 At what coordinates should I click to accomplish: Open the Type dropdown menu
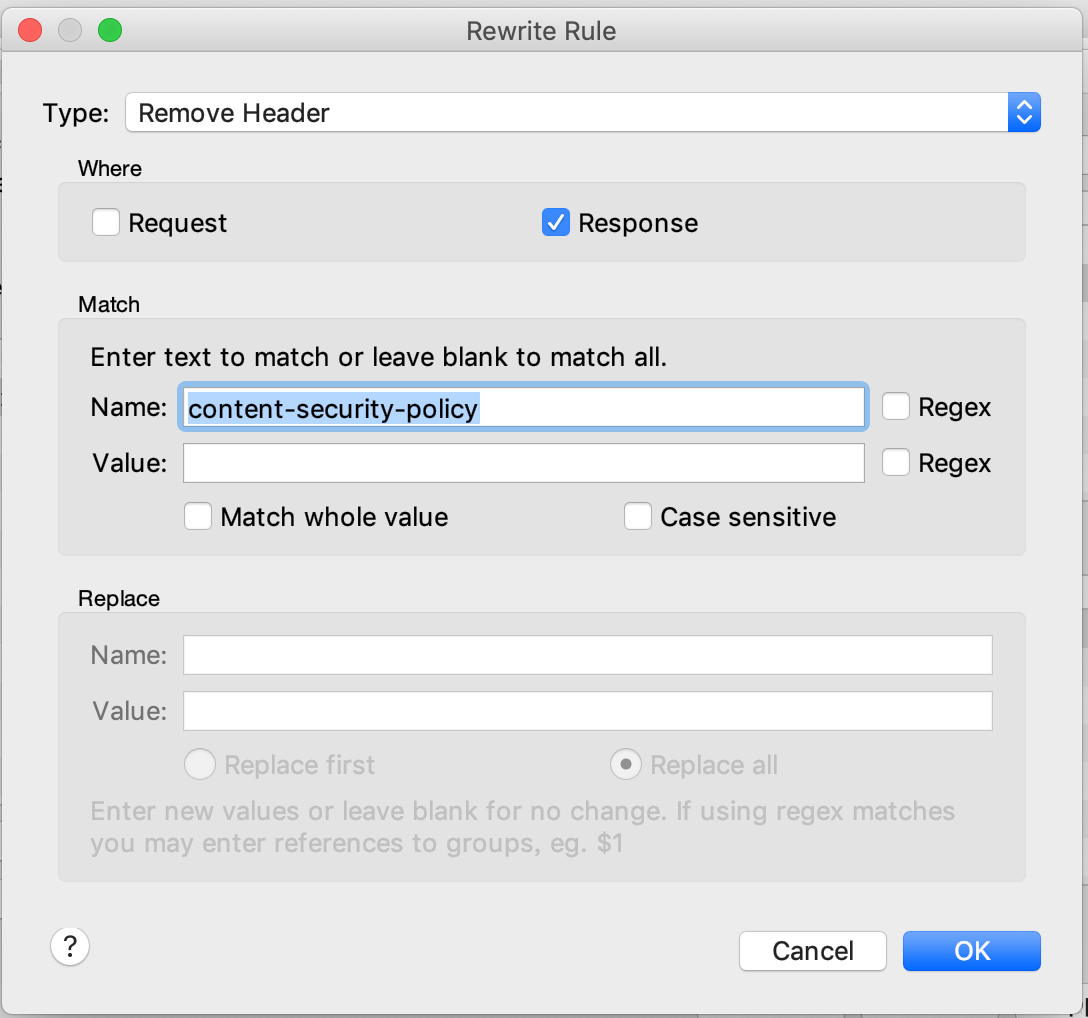pyautogui.click(x=582, y=113)
